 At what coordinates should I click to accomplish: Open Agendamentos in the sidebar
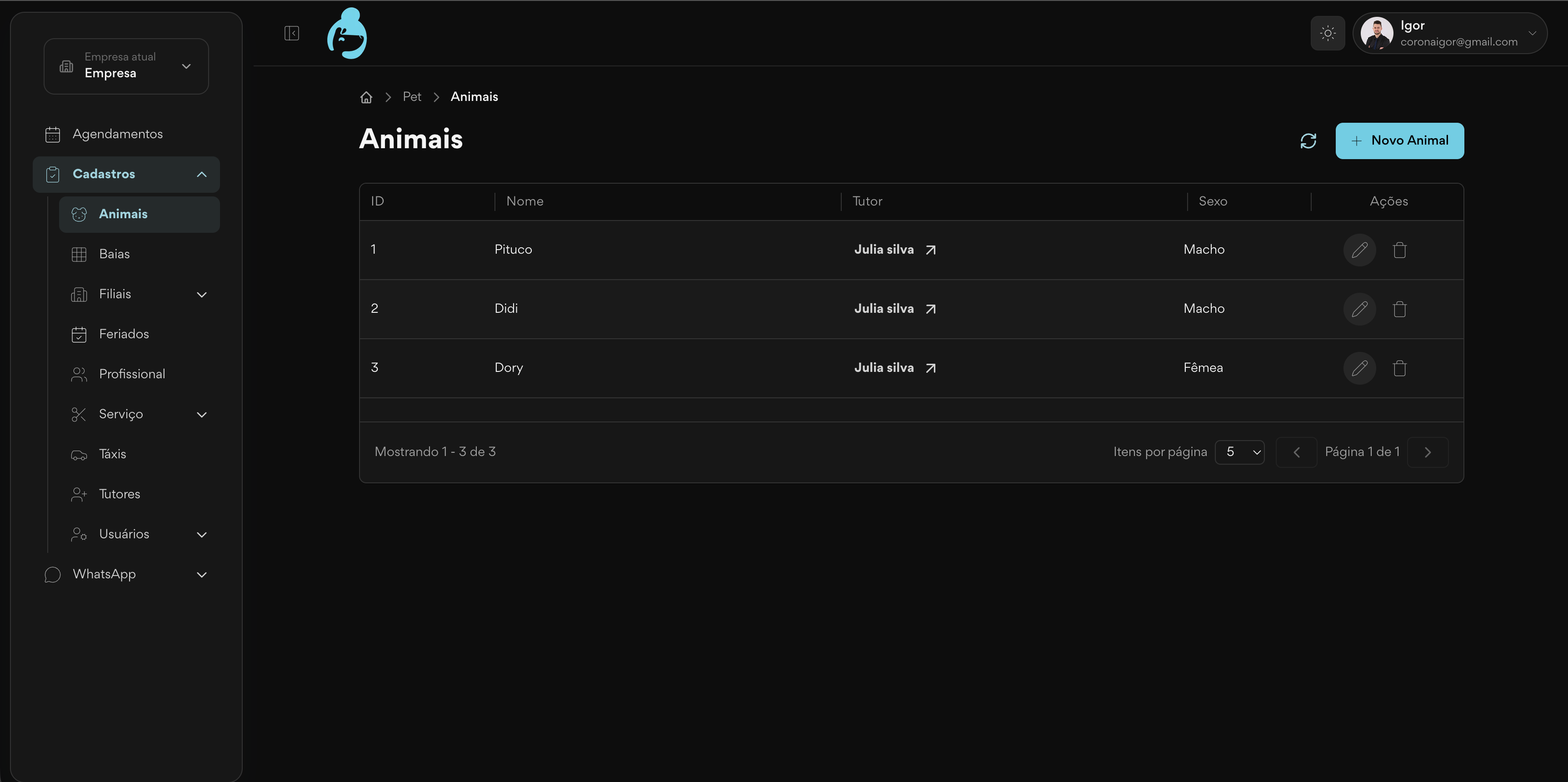[x=117, y=134]
